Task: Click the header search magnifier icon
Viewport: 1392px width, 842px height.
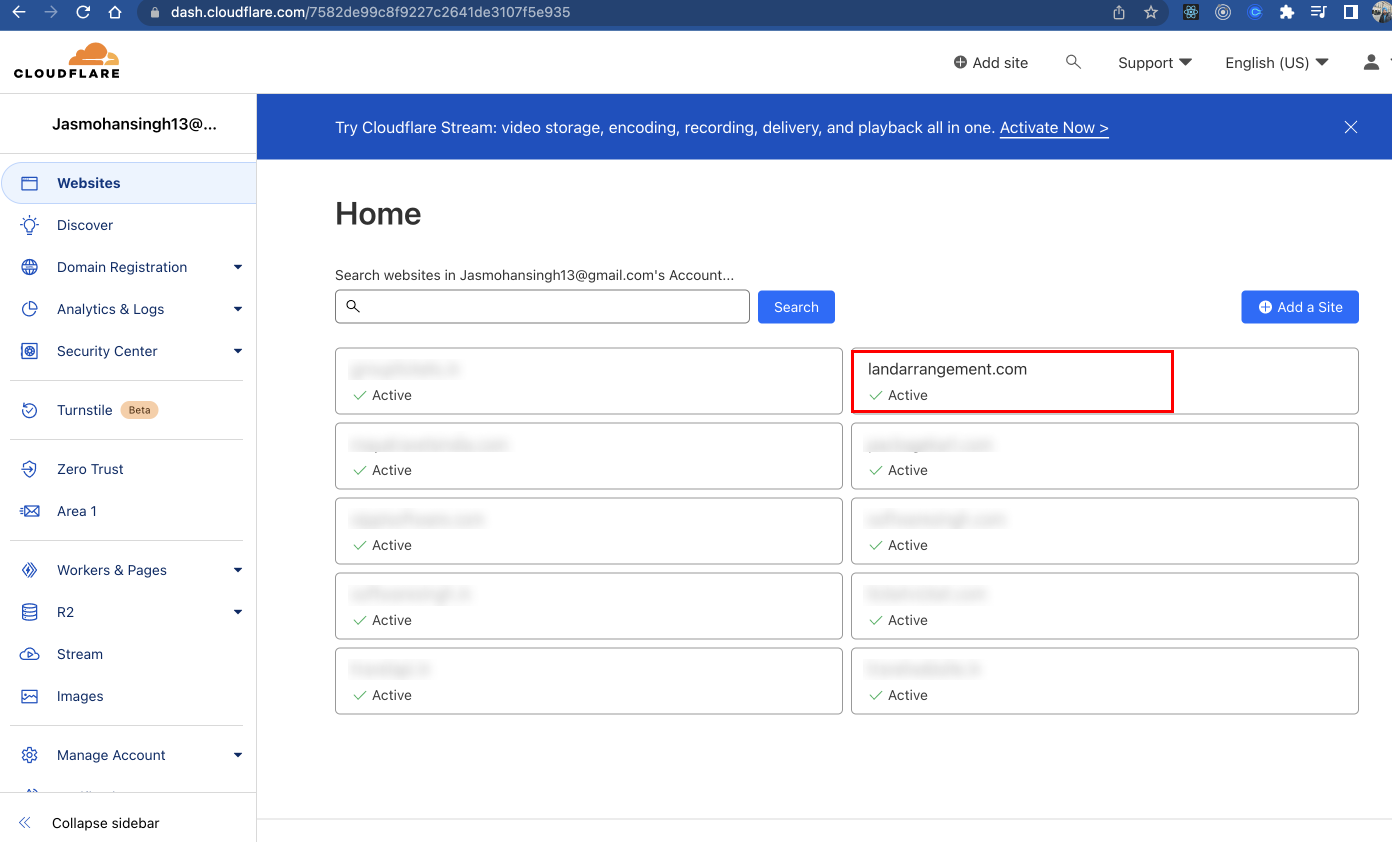Action: coord(1073,62)
